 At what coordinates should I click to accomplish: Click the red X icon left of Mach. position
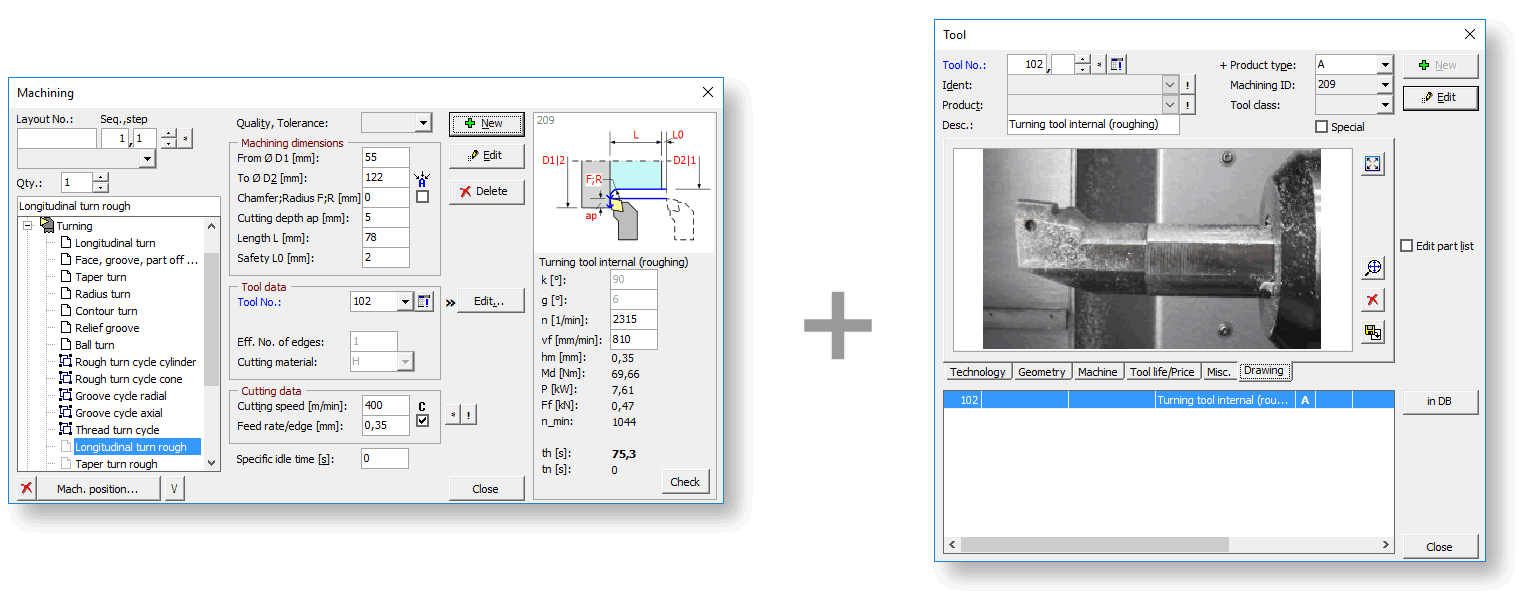click(27, 489)
